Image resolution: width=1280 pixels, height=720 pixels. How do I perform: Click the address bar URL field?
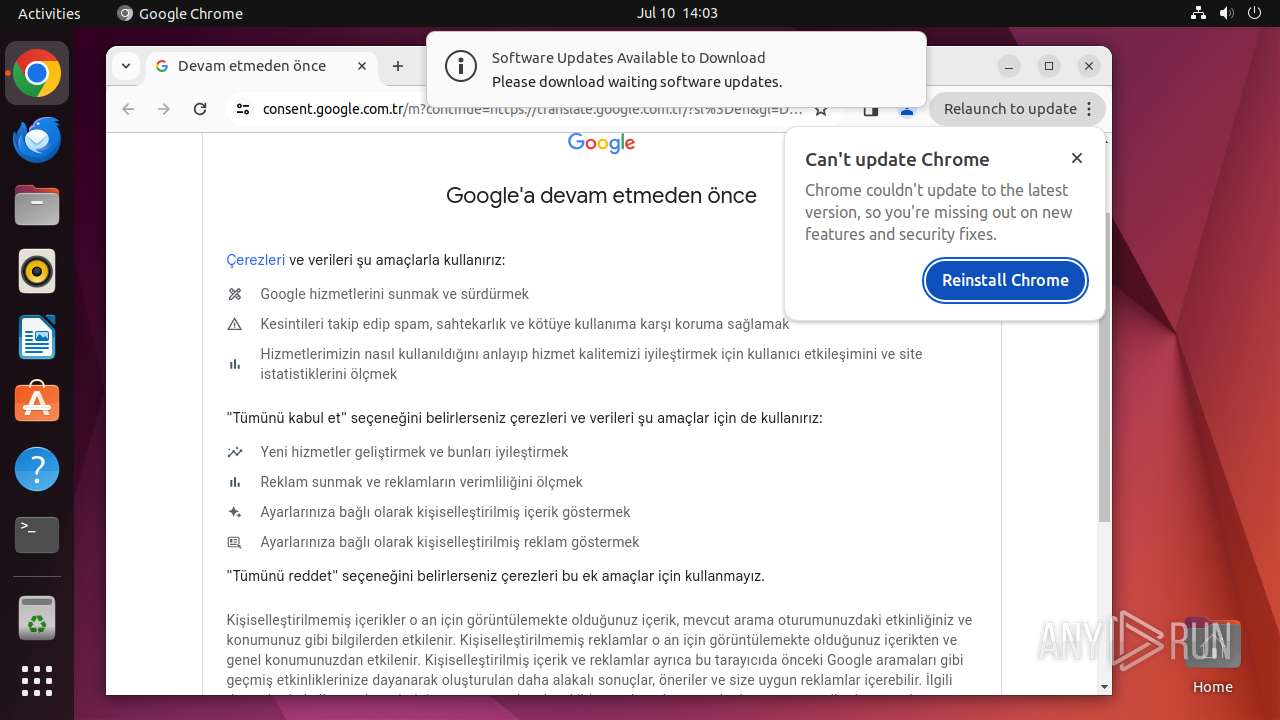[532, 109]
